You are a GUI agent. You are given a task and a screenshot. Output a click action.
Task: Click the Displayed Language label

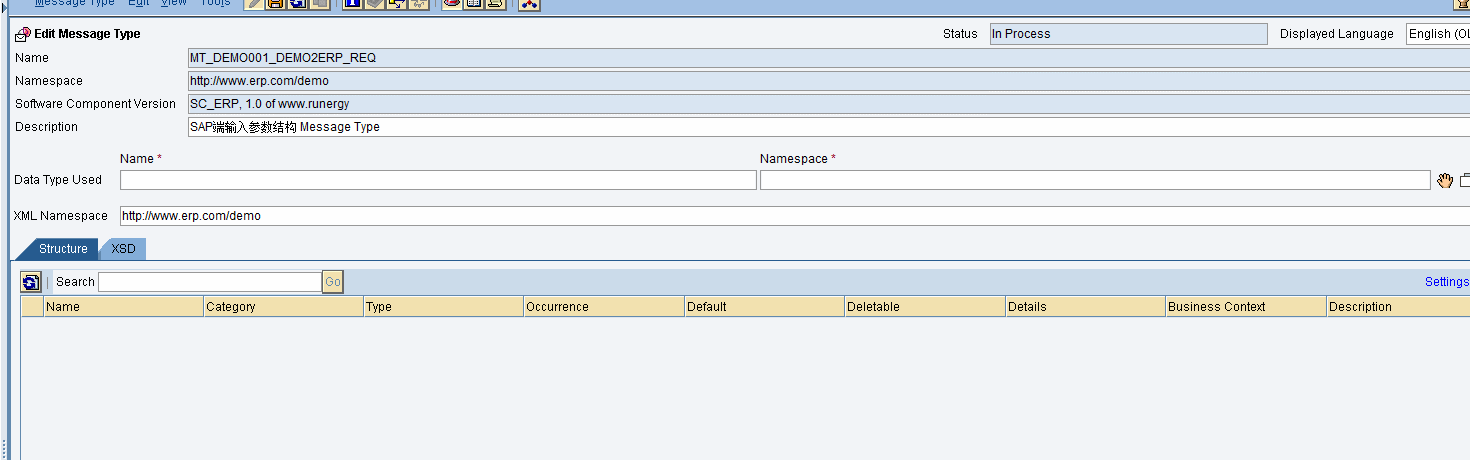pyautogui.click(x=1336, y=34)
